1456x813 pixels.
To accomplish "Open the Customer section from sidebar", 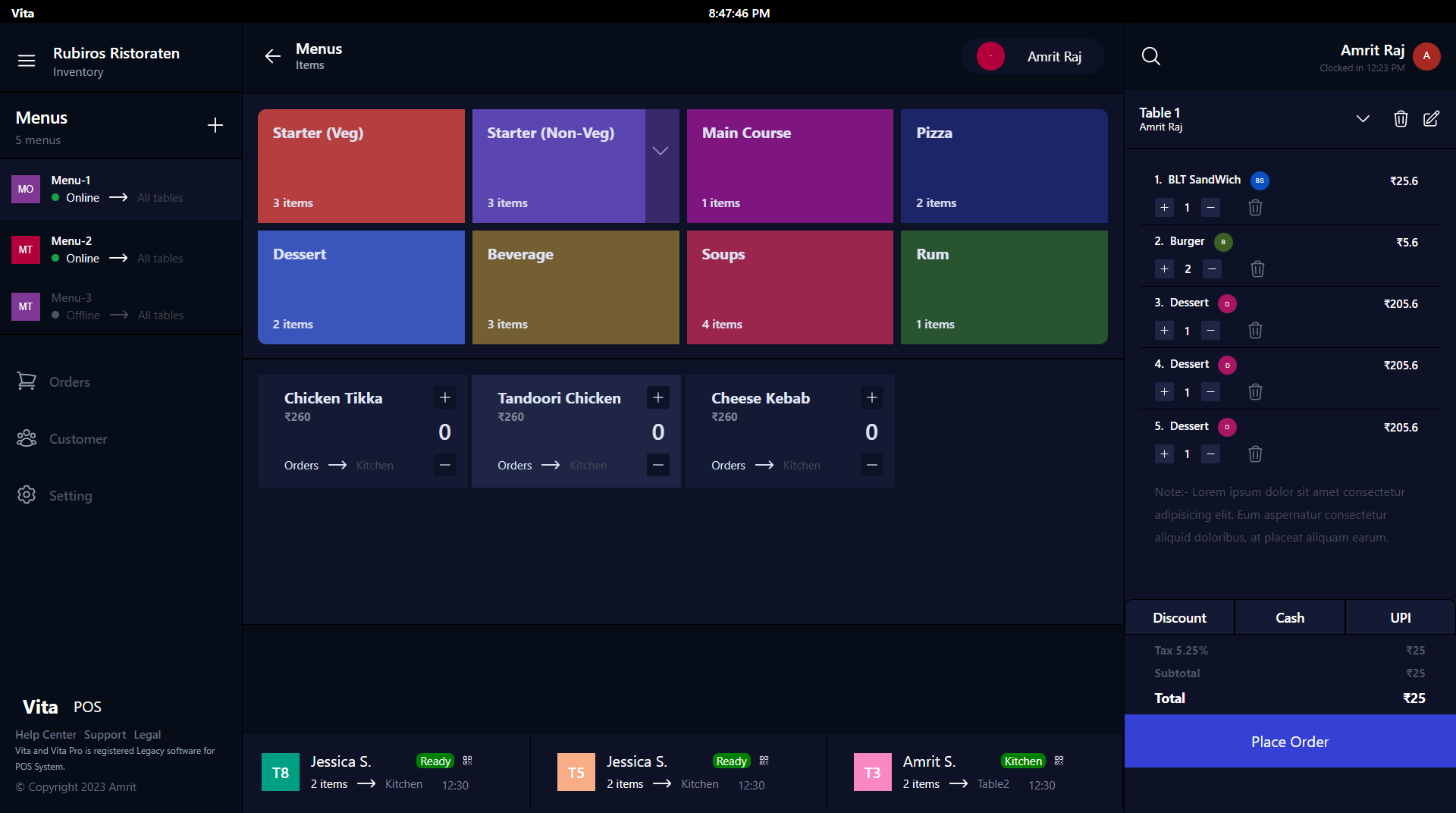I will (x=27, y=438).
